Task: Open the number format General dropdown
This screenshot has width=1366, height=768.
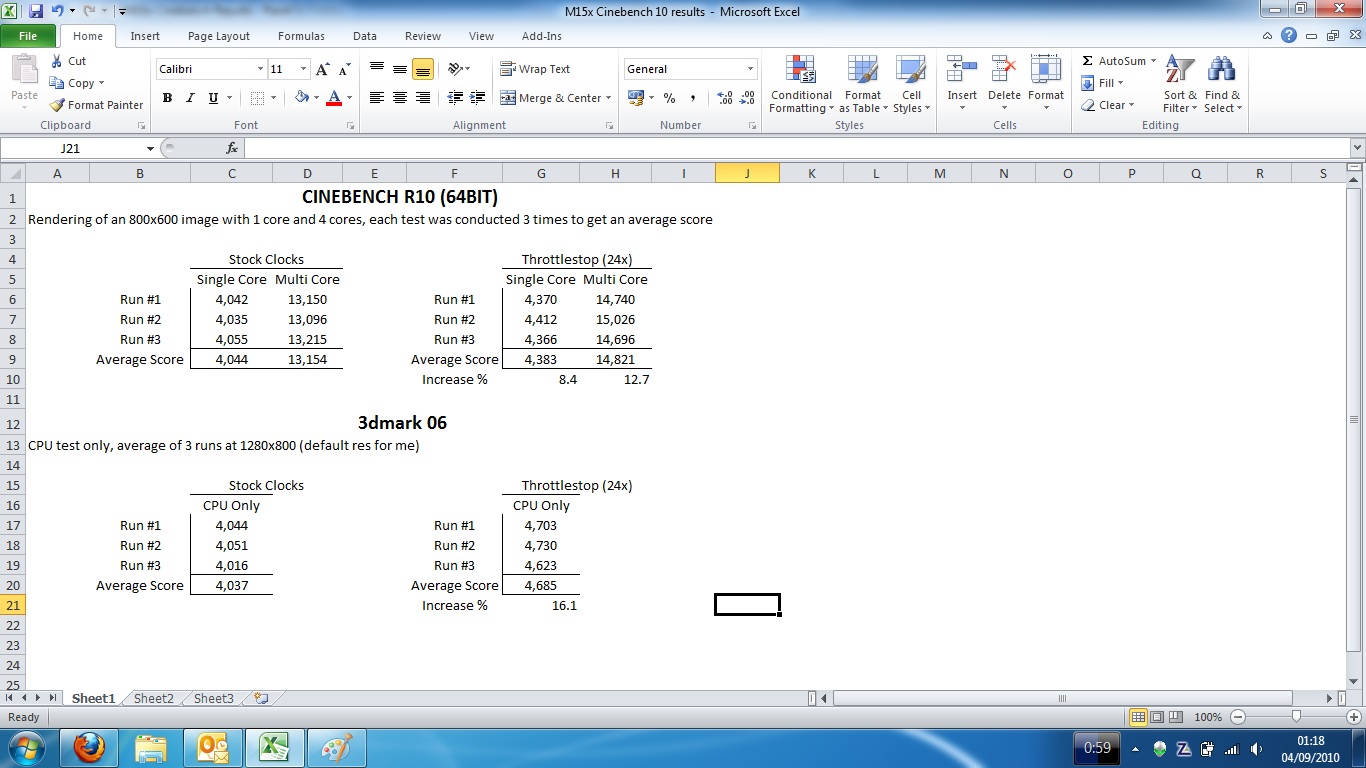Action: pos(750,69)
